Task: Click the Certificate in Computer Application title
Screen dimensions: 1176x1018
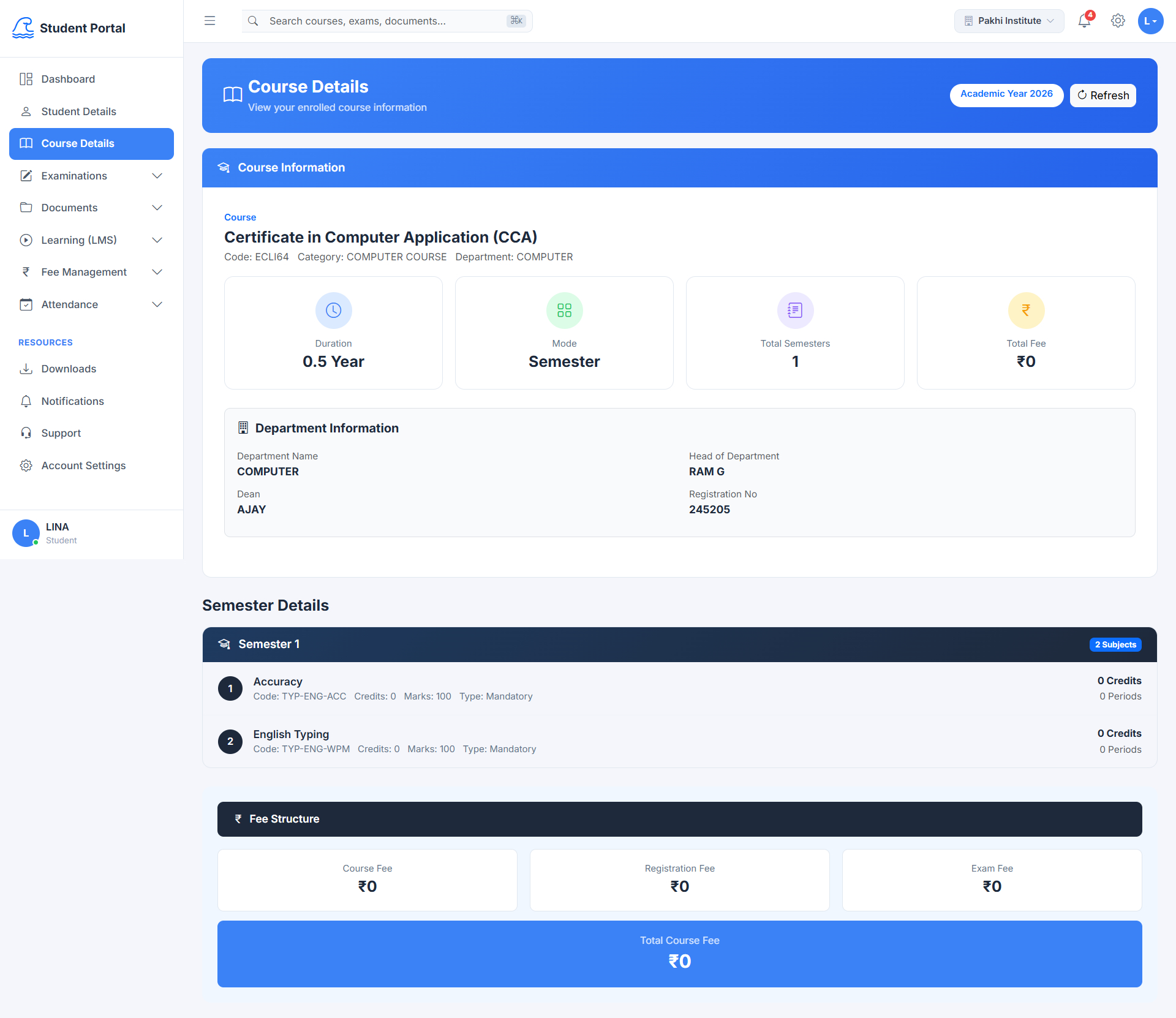Action: (x=380, y=237)
